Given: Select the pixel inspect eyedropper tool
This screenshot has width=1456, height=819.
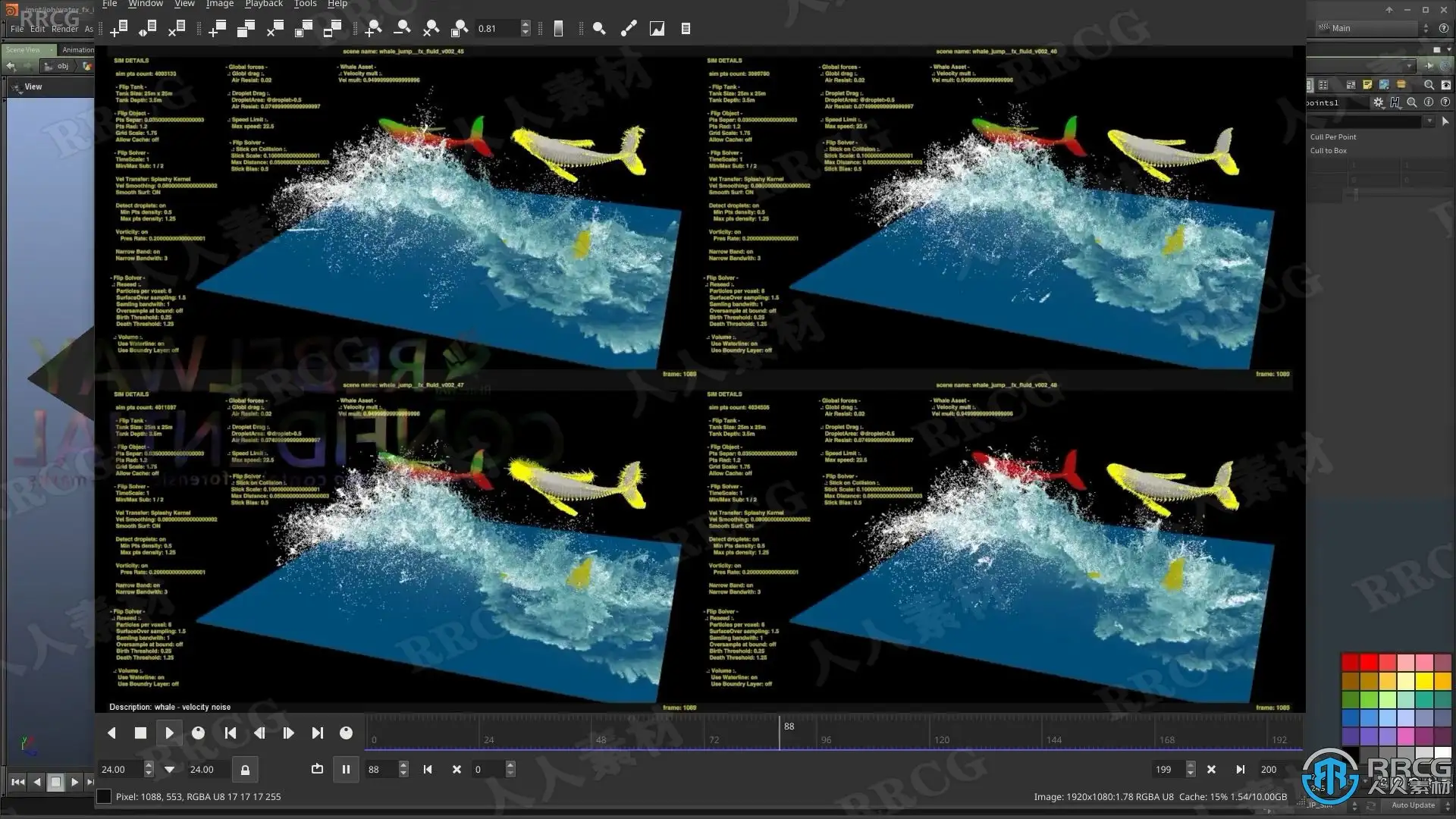Looking at the screenshot, I should pos(629,29).
